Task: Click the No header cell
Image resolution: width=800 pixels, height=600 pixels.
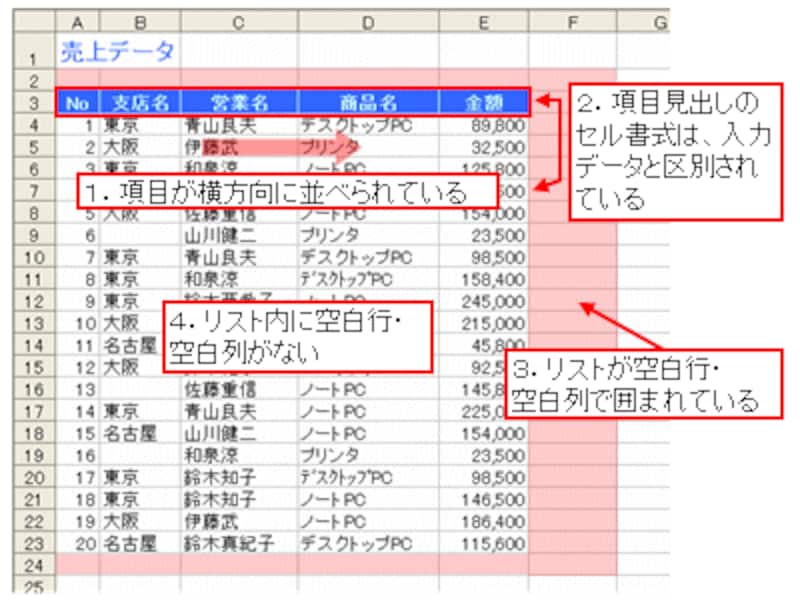Action: (x=77, y=102)
